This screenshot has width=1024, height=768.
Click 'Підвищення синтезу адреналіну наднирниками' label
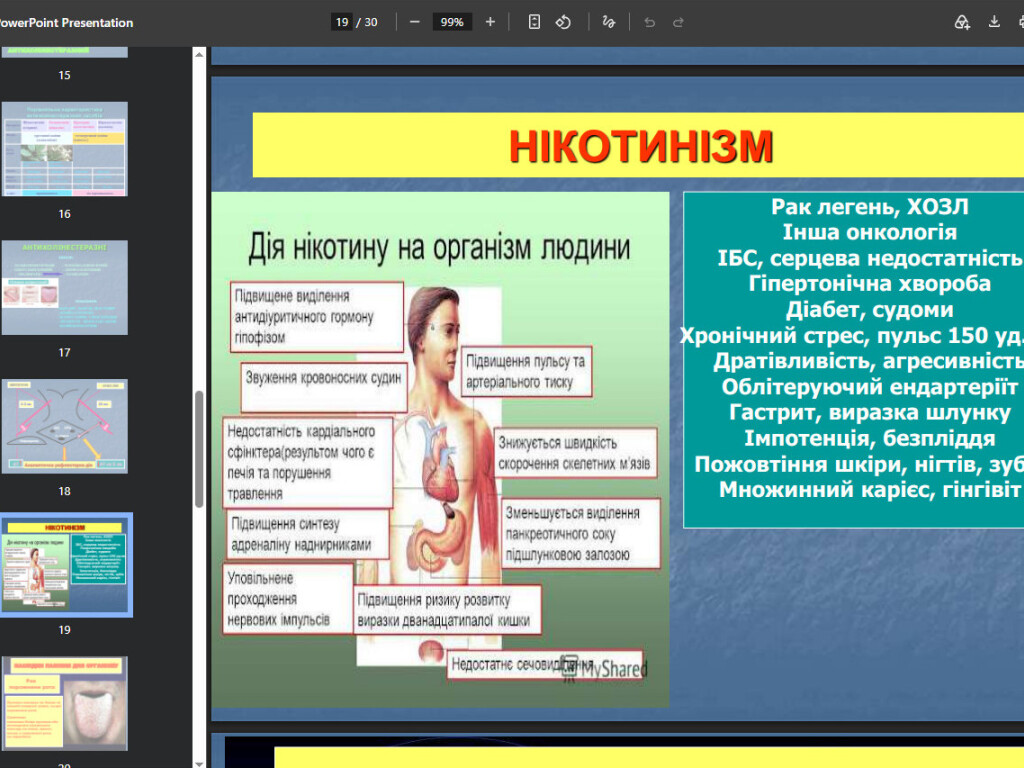(307, 534)
